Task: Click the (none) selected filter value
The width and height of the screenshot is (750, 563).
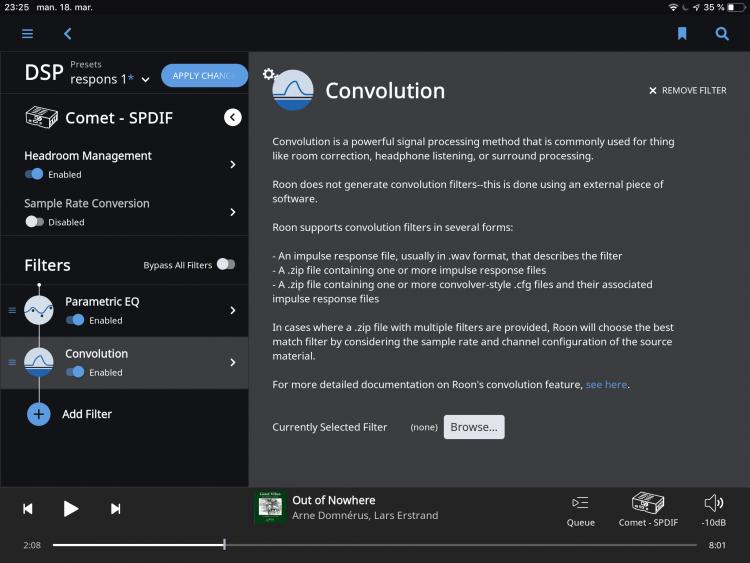Action: click(424, 427)
